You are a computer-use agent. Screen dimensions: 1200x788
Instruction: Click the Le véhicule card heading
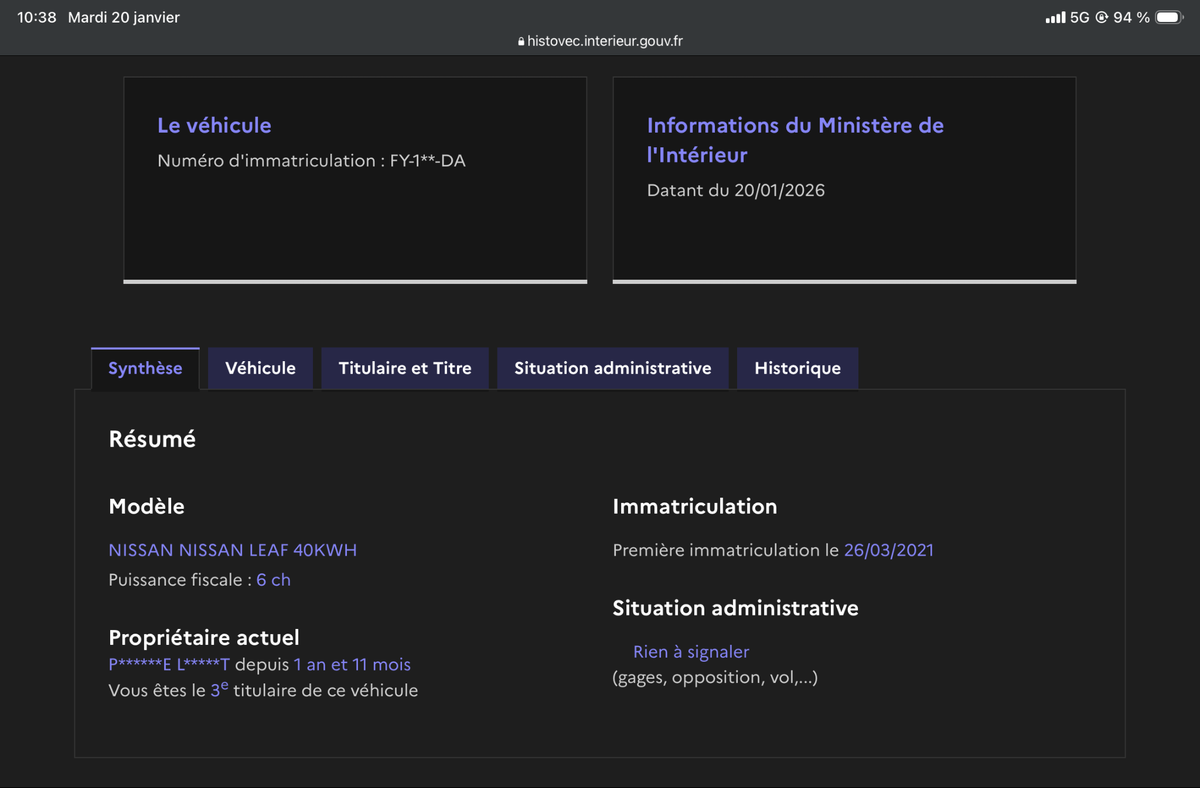[214, 125]
